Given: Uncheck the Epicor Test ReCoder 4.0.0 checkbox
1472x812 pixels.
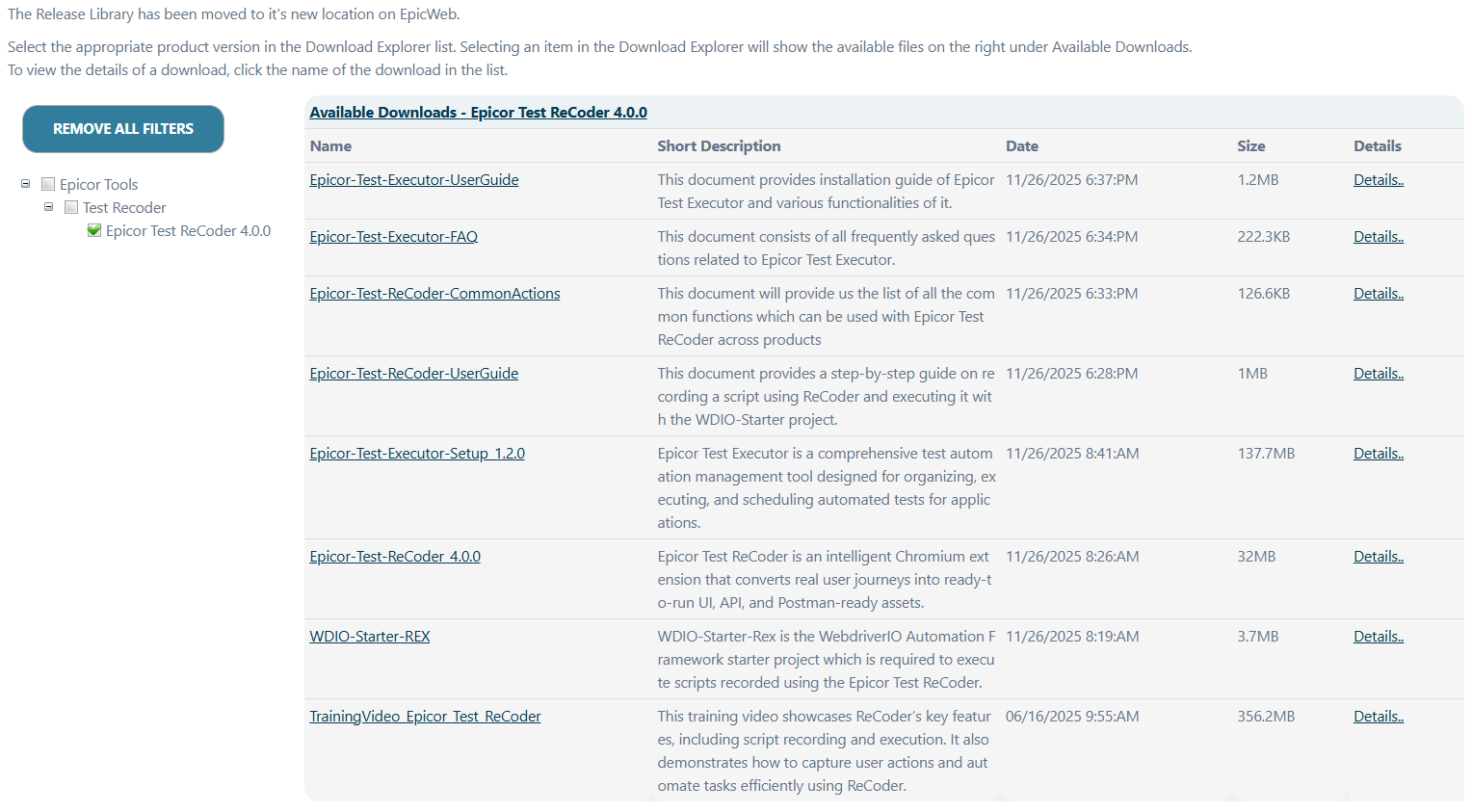Looking at the screenshot, I should click(94, 230).
